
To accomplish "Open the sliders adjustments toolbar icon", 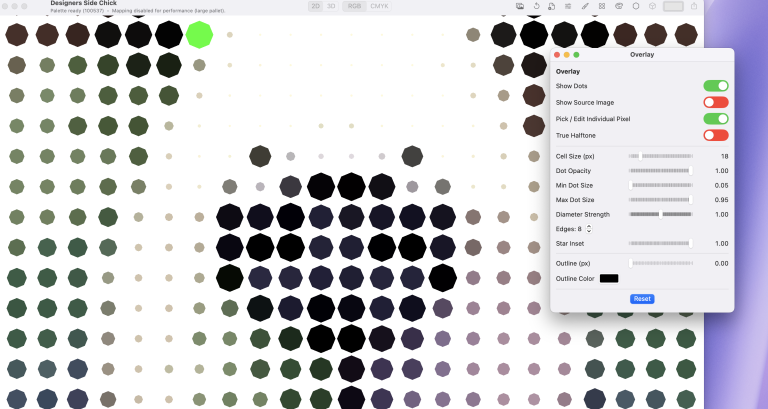I will click(x=568, y=6).
